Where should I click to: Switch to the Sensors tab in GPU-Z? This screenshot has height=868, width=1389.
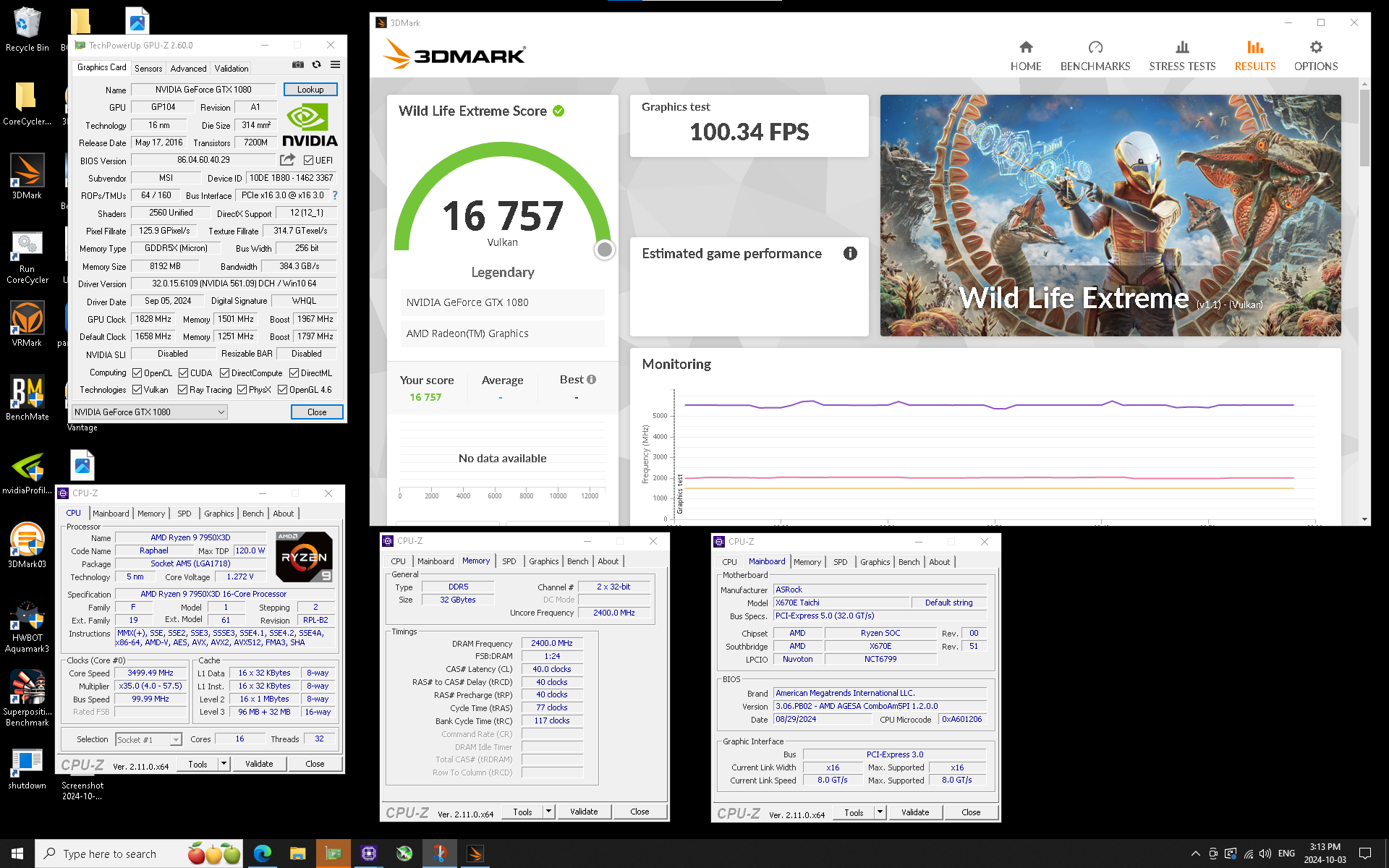148,68
